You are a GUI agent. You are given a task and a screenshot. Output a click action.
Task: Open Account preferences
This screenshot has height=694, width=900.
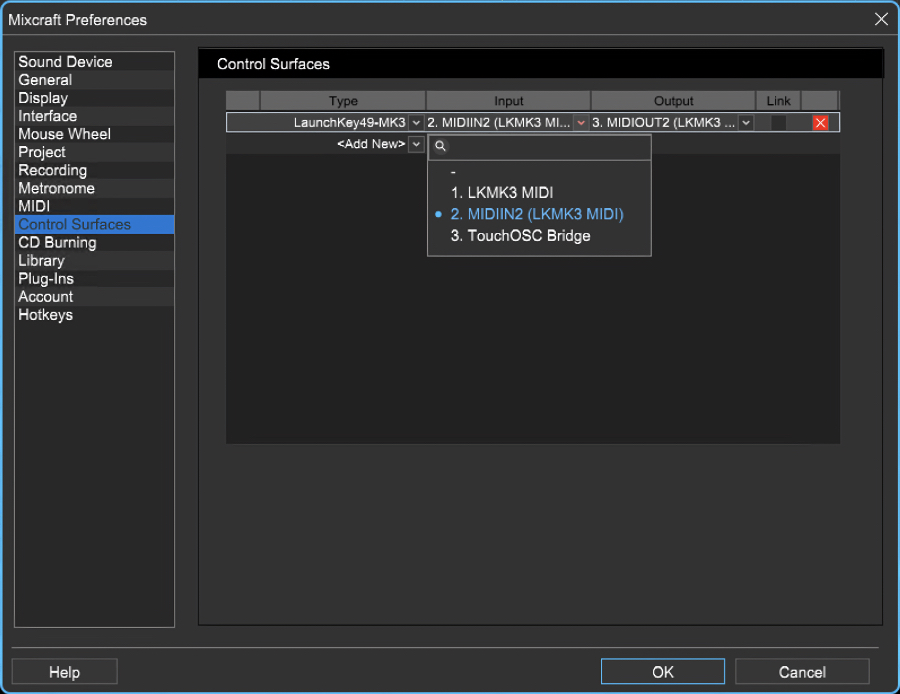click(x=94, y=297)
